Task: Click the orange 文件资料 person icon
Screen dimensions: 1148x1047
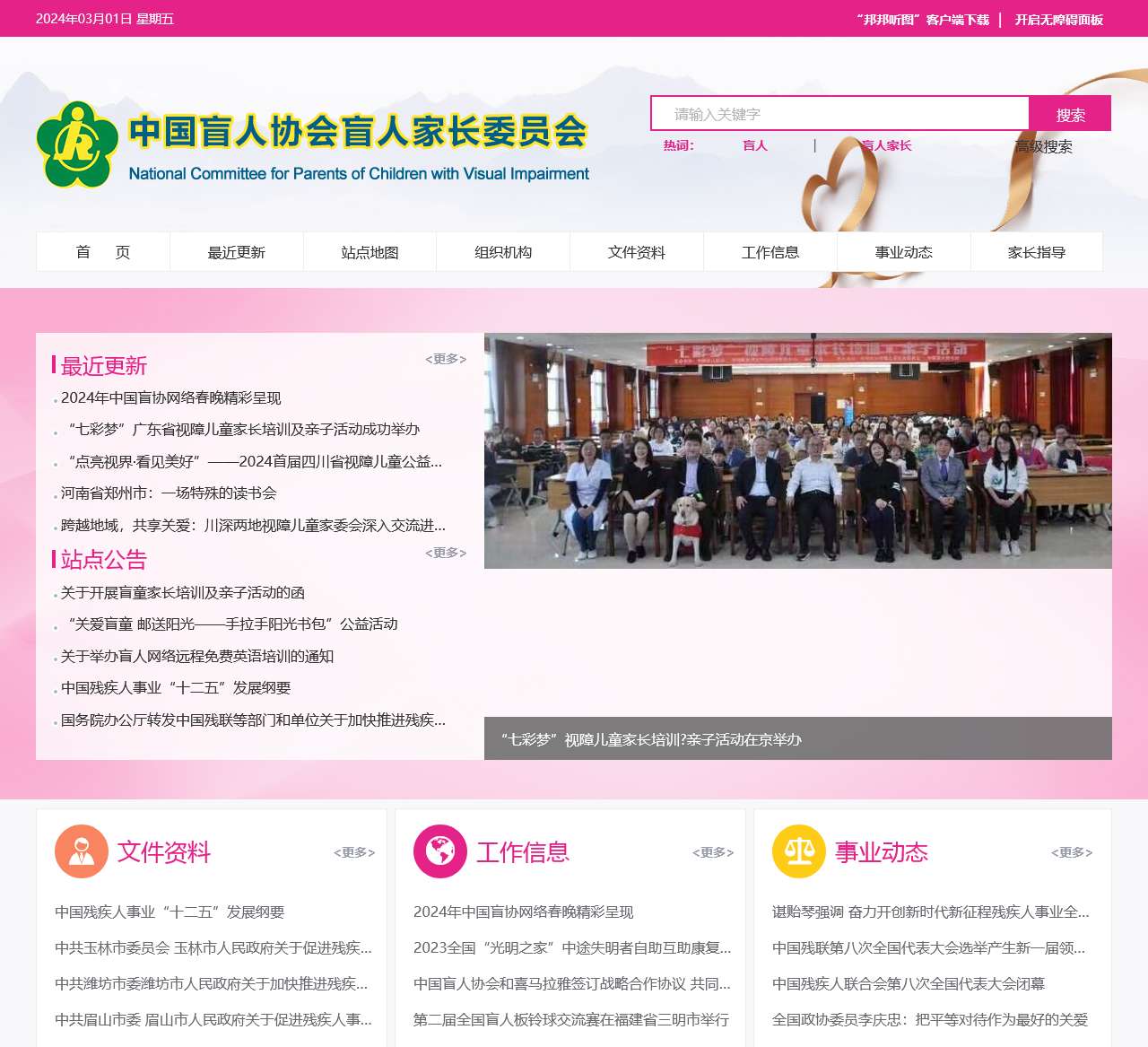Action: (x=81, y=851)
